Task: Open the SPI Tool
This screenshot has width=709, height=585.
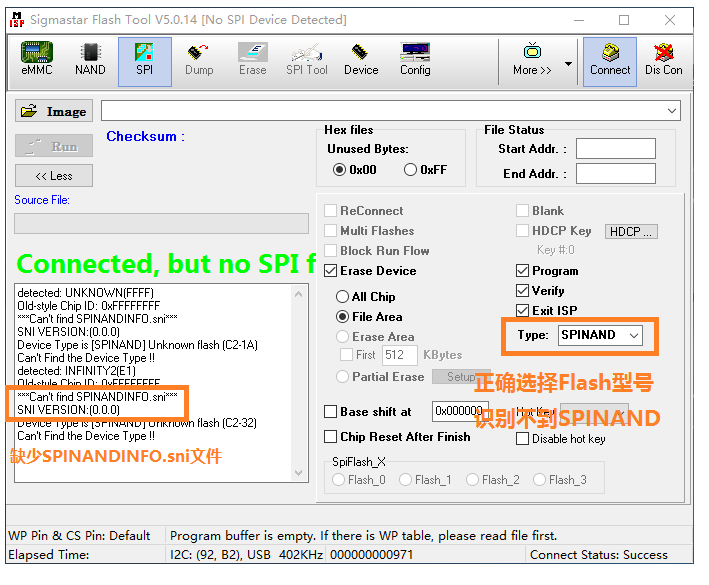Action: coord(307,61)
